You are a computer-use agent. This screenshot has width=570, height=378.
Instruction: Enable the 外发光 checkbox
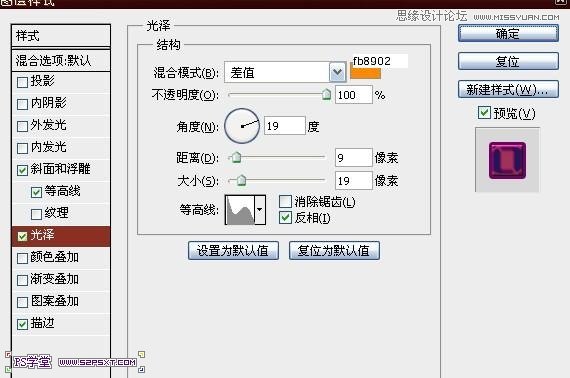[22, 126]
